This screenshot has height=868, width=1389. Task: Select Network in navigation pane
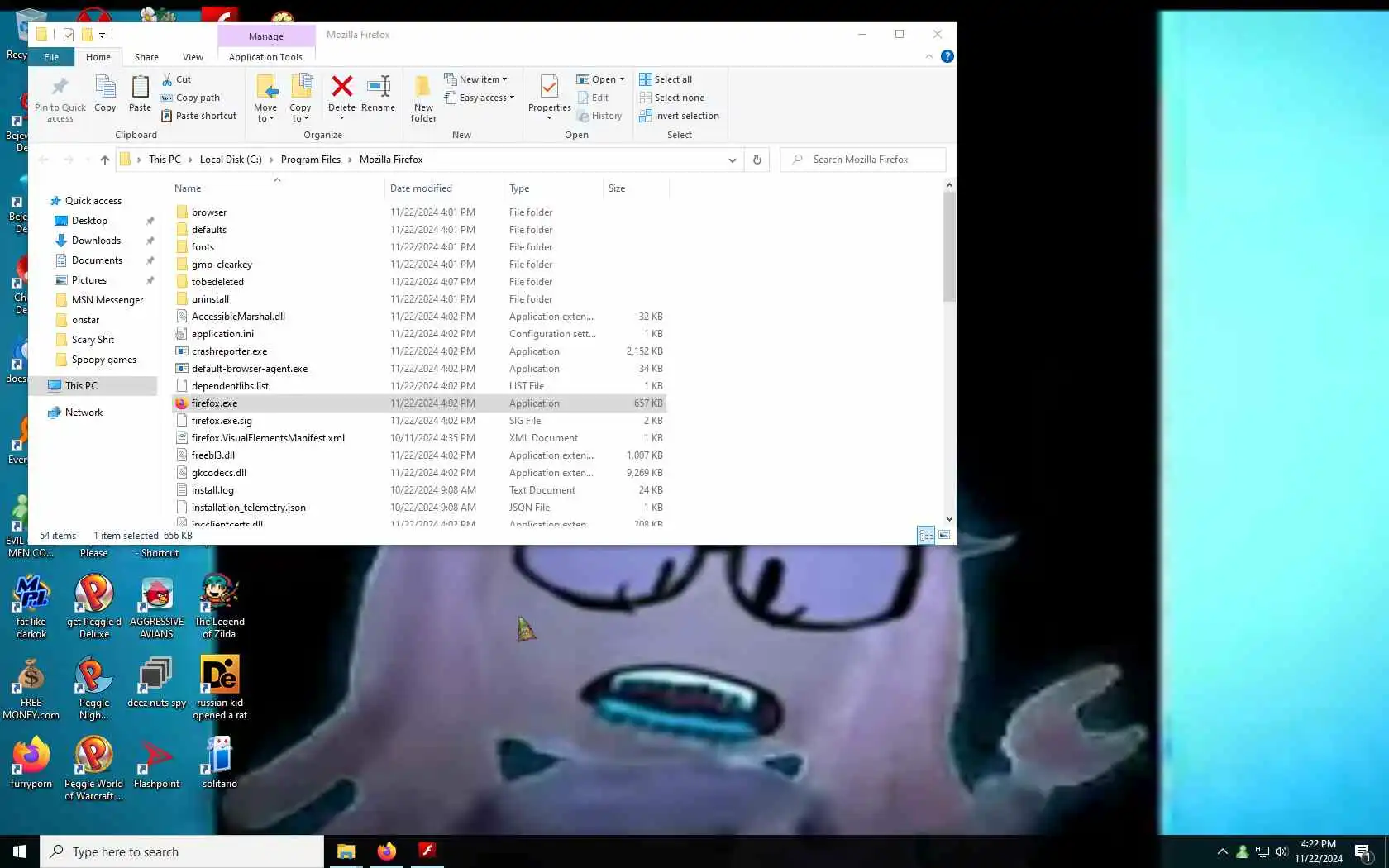click(x=84, y=413)
